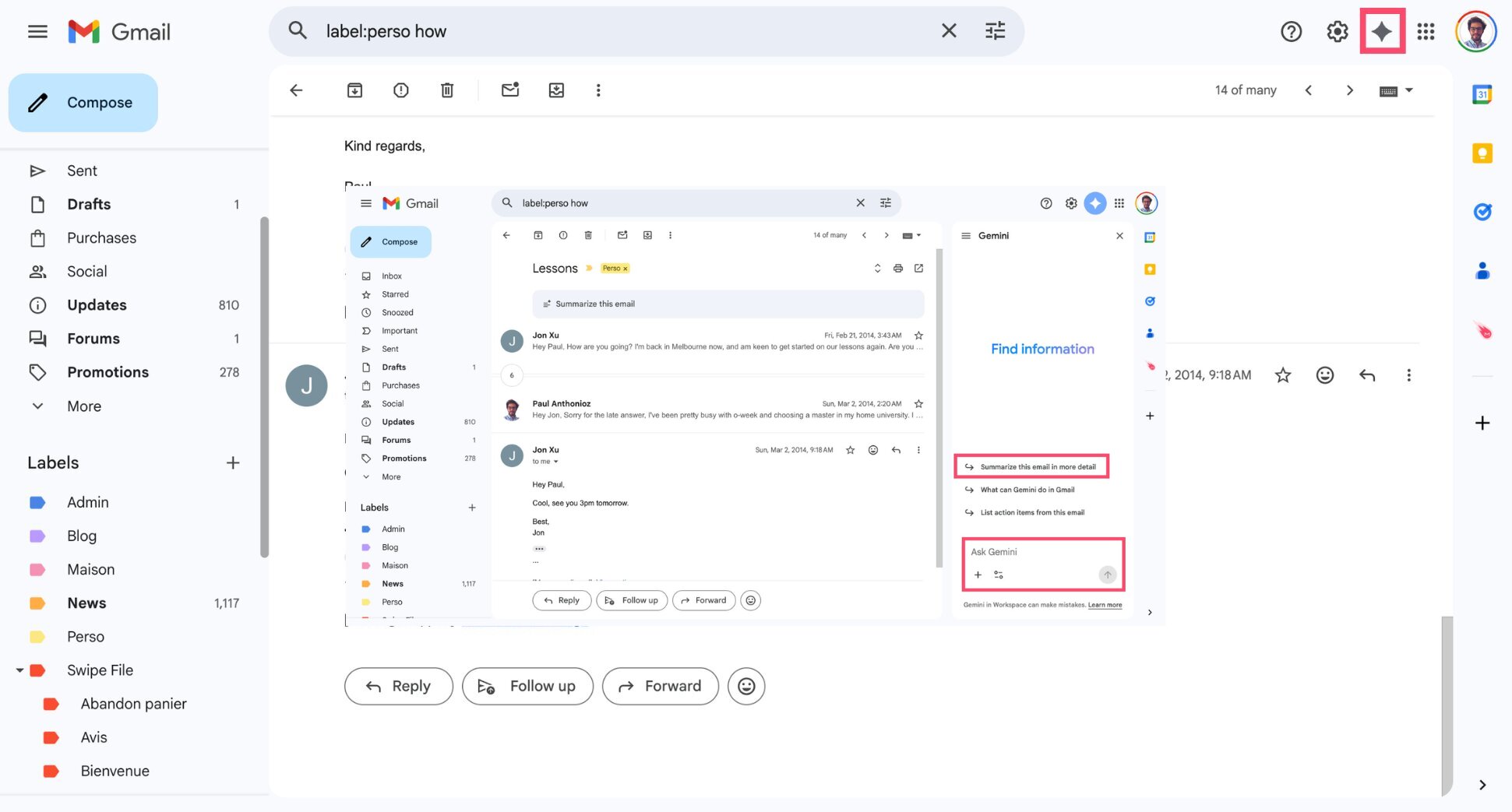This screenshot has width=1512, height=812.
Task: Click Jon's J avatar circle
Action: [306, 385]
